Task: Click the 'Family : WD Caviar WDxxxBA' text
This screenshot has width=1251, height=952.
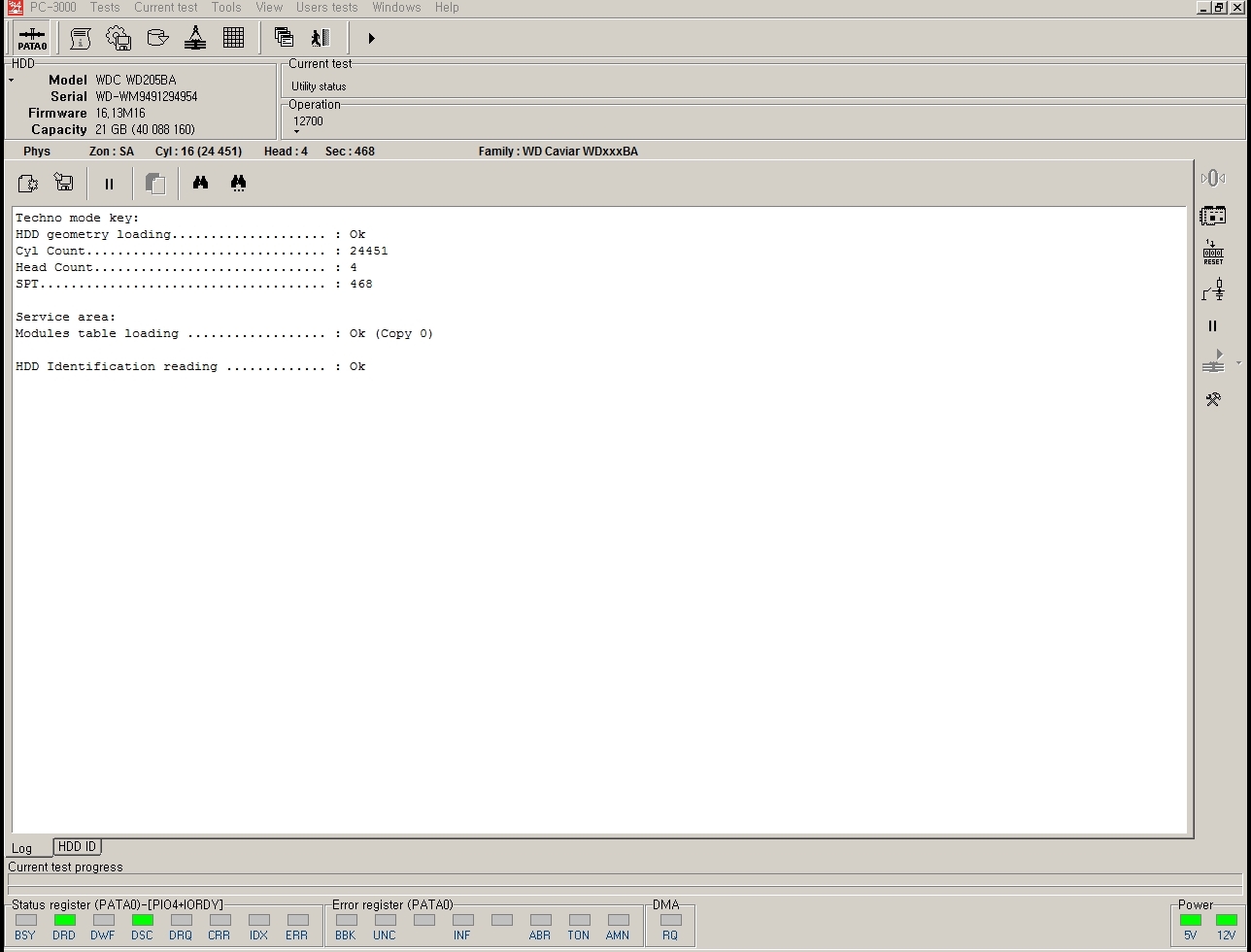Action: pos(558,152)
